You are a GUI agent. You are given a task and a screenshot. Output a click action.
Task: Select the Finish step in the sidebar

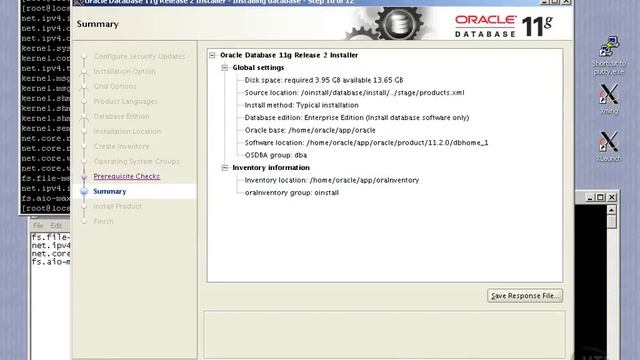pyautogui.click(x=103, y=221)
